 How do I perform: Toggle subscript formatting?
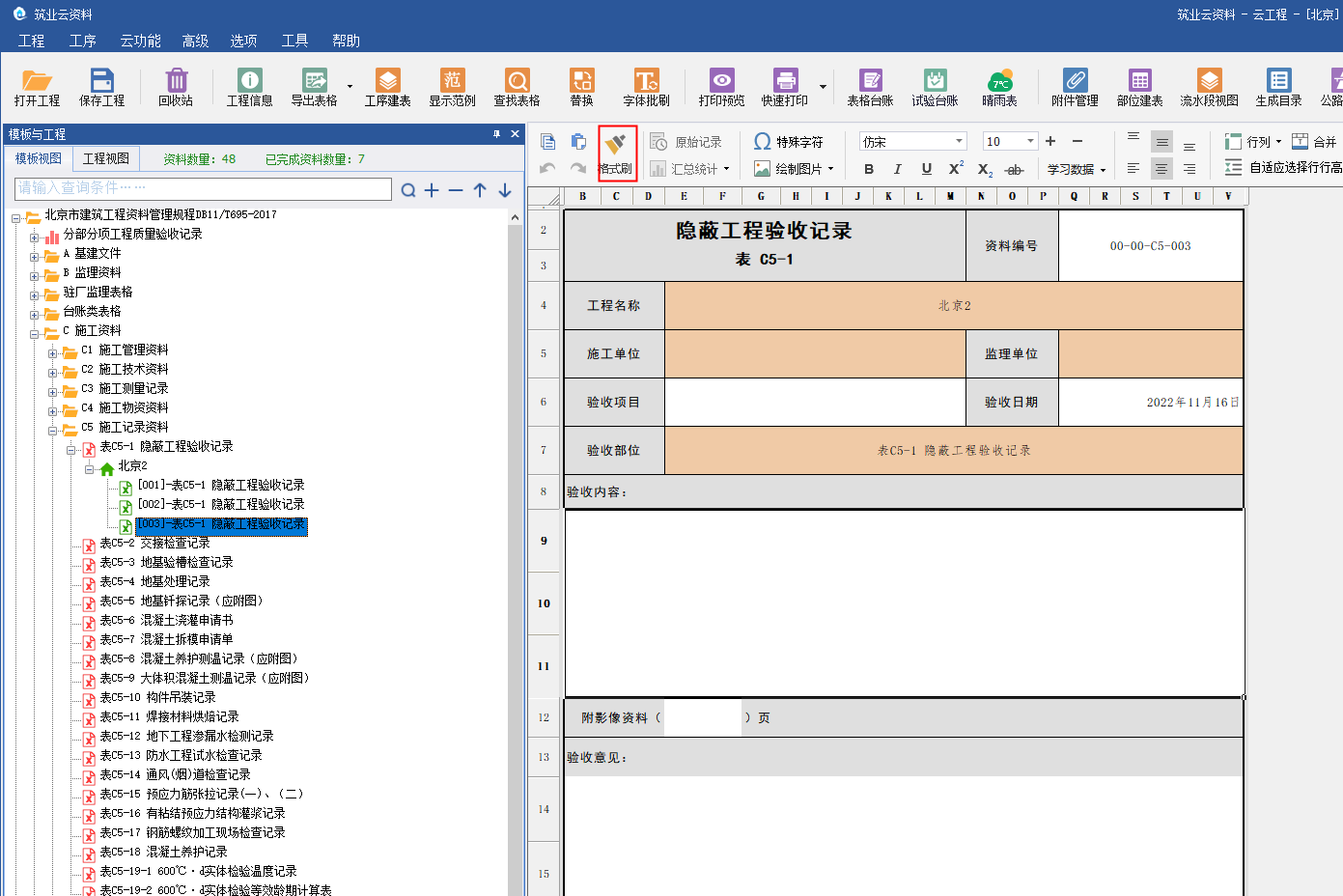(985, 169)
